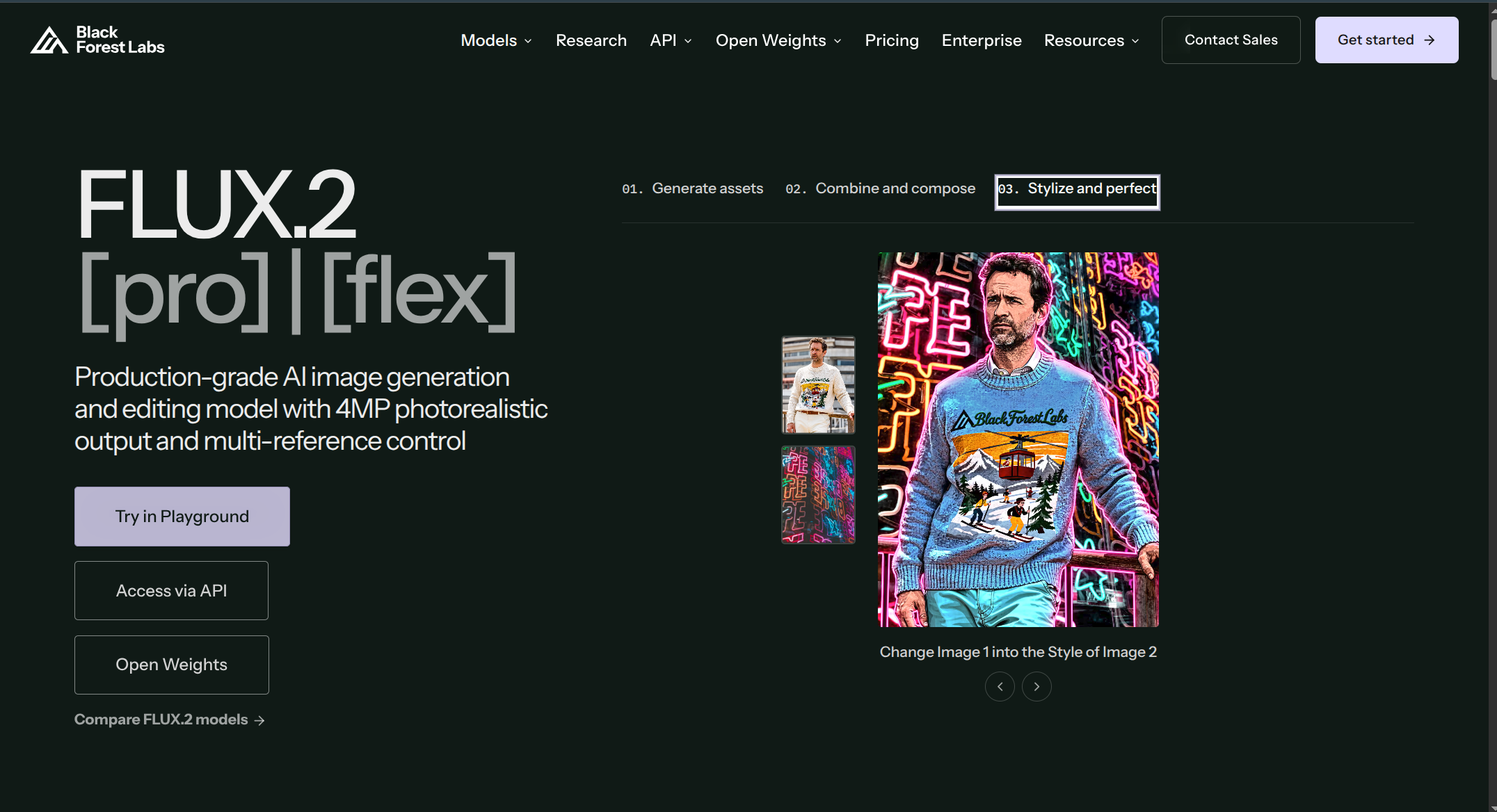The height and width of the screenshot is (812, 1497).
Task: Open the Open Weights nav dropdown
Action: (778, 40)
